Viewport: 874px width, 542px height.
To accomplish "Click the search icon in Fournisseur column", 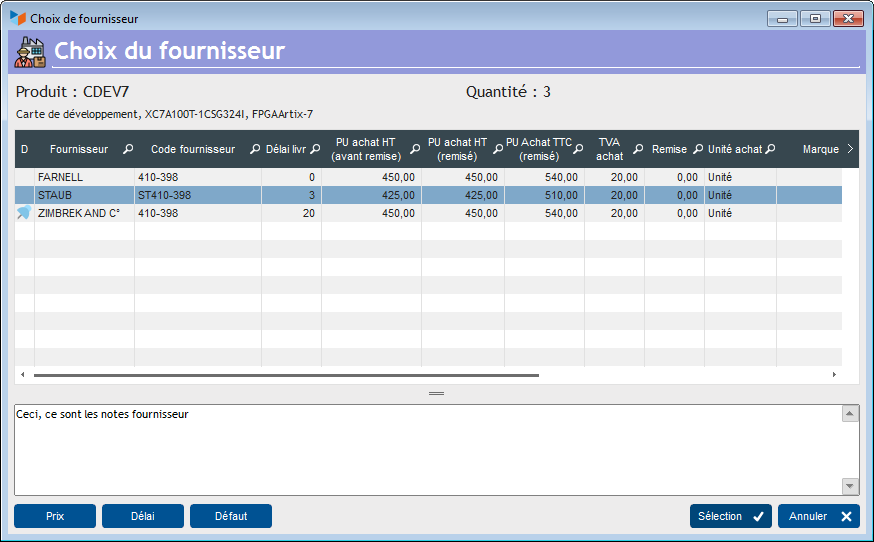I will tap(127, 149).
